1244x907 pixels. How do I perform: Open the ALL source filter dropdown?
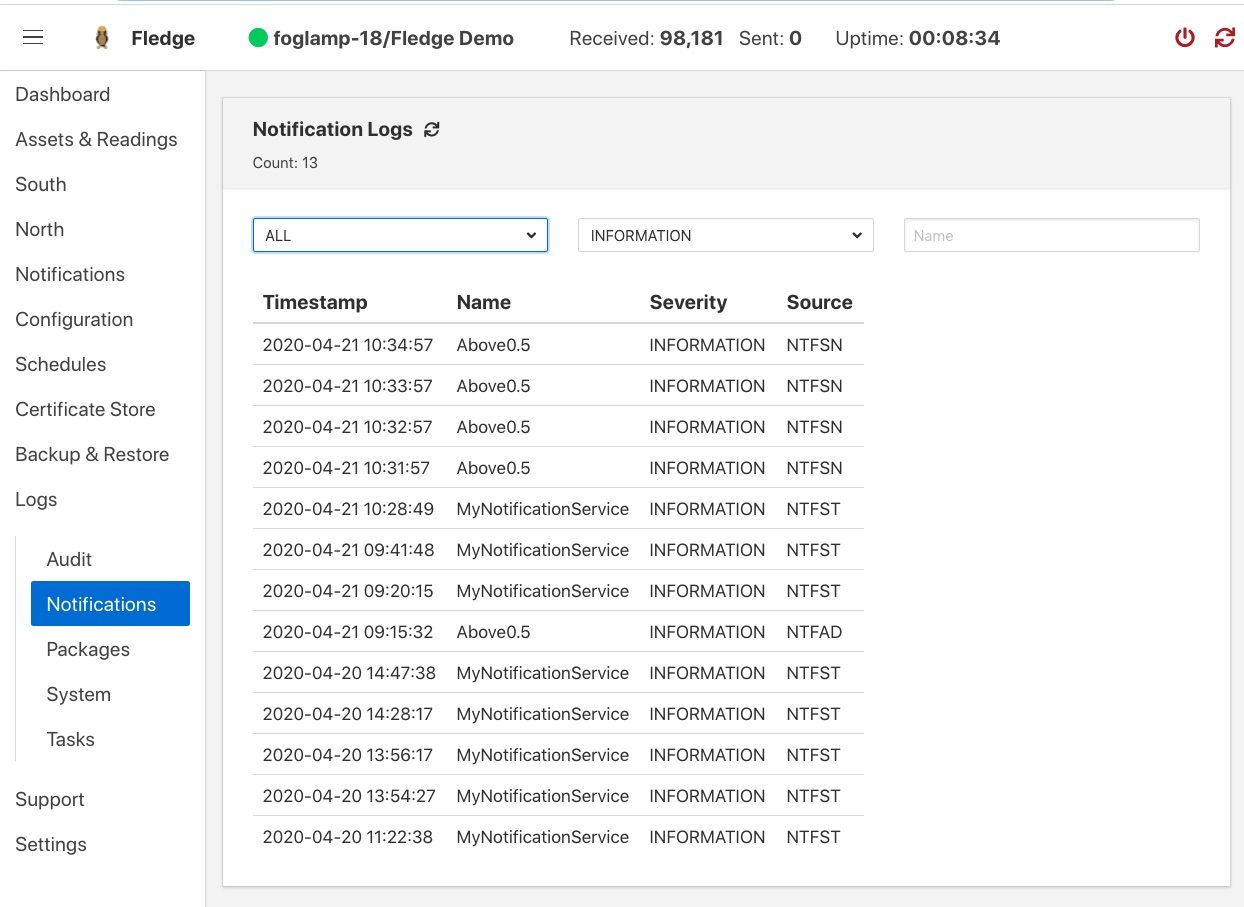(x=400, y=235)
